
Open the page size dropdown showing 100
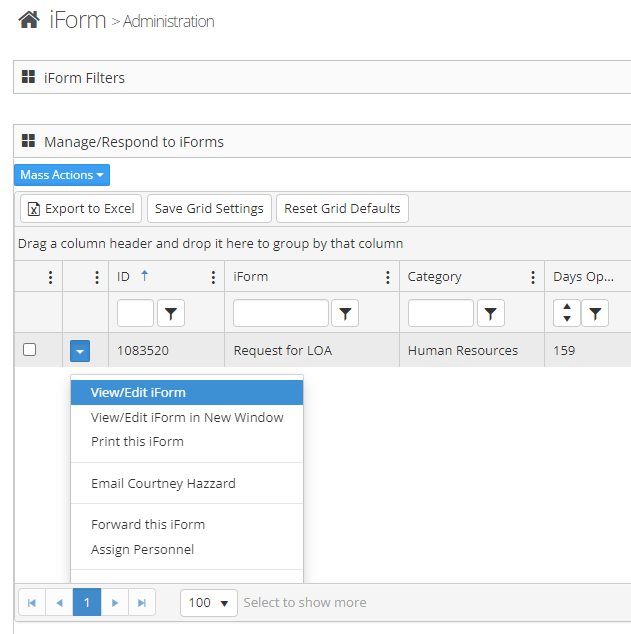tap(209, 602)
